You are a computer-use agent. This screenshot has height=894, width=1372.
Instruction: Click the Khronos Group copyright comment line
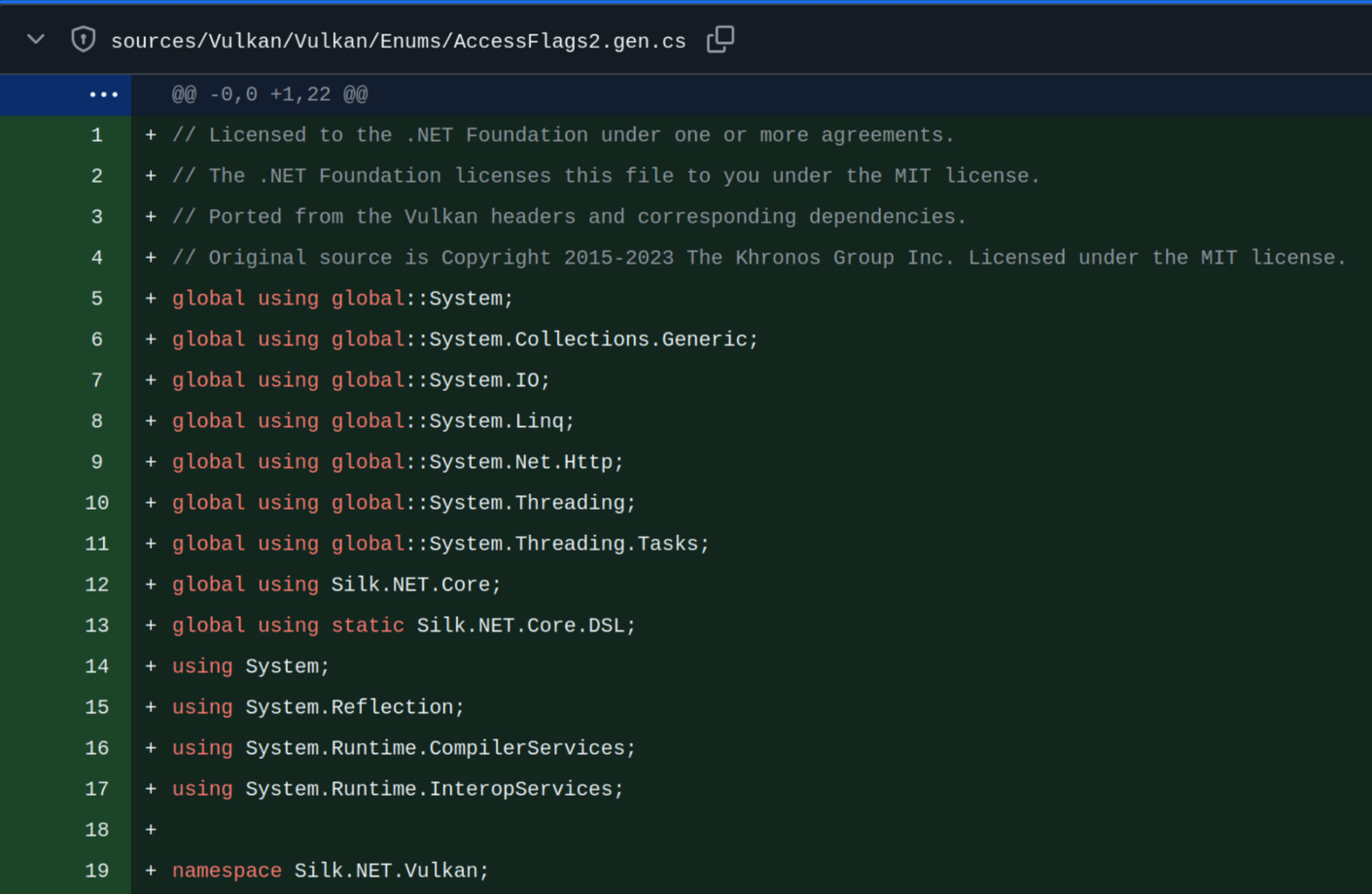pyautogui.click(x=758, y=258)
